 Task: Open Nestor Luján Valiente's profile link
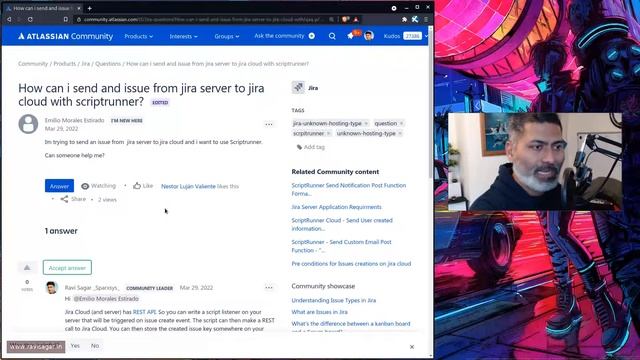point(188,186)
